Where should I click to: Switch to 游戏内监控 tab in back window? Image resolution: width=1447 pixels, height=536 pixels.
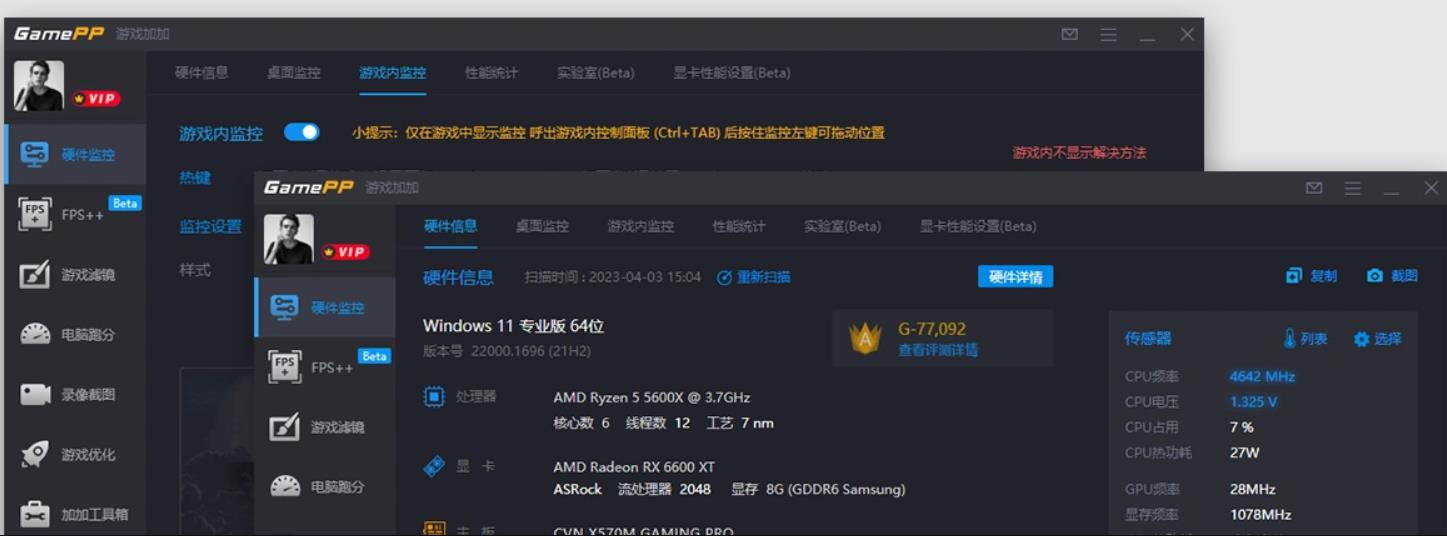tap(392, 72)
